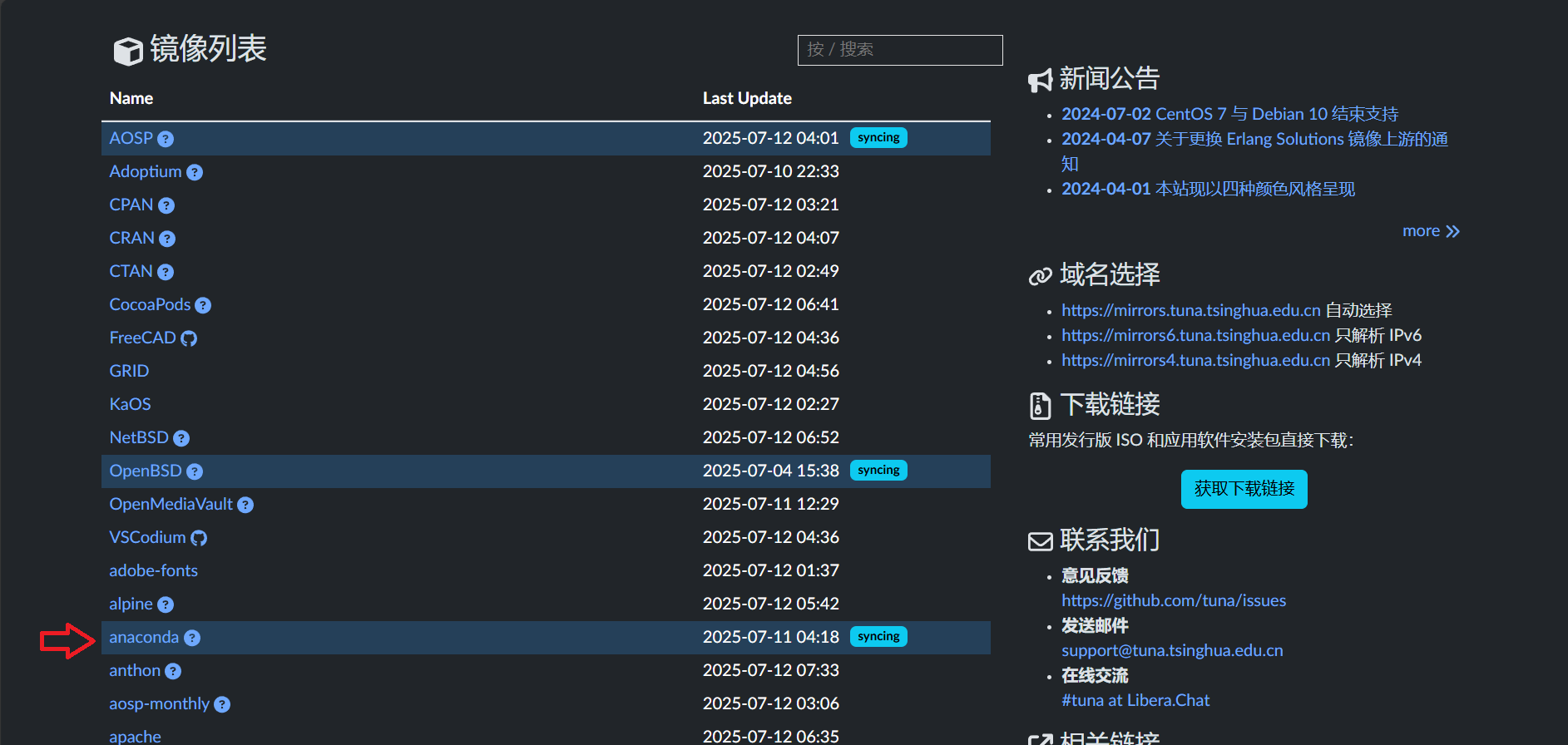This screenshot has height=745, width=1568.
Task: Click the support@tuna.tsinghua.edu.cn email link
Action: tap(1172, 650)
